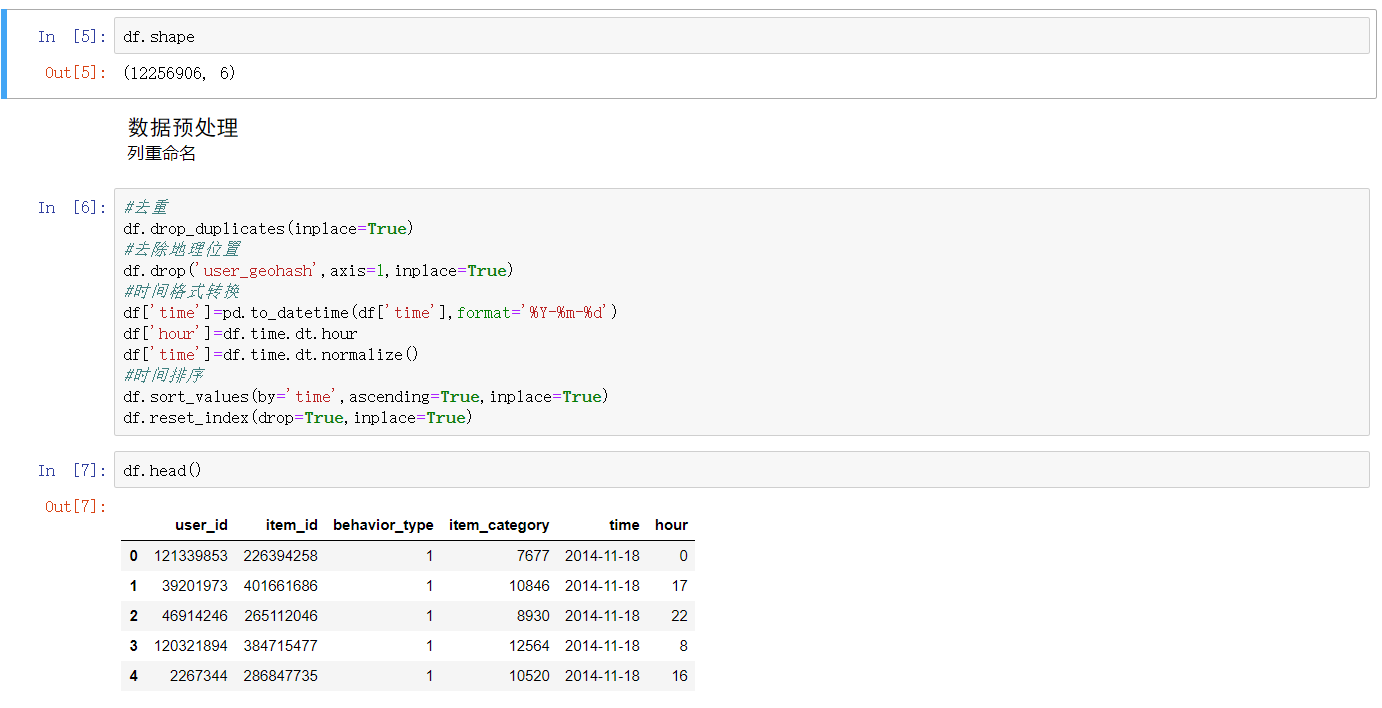Click the 列重命名 subheading text
Screen dimensions: 1382x708
coord(161,154)
